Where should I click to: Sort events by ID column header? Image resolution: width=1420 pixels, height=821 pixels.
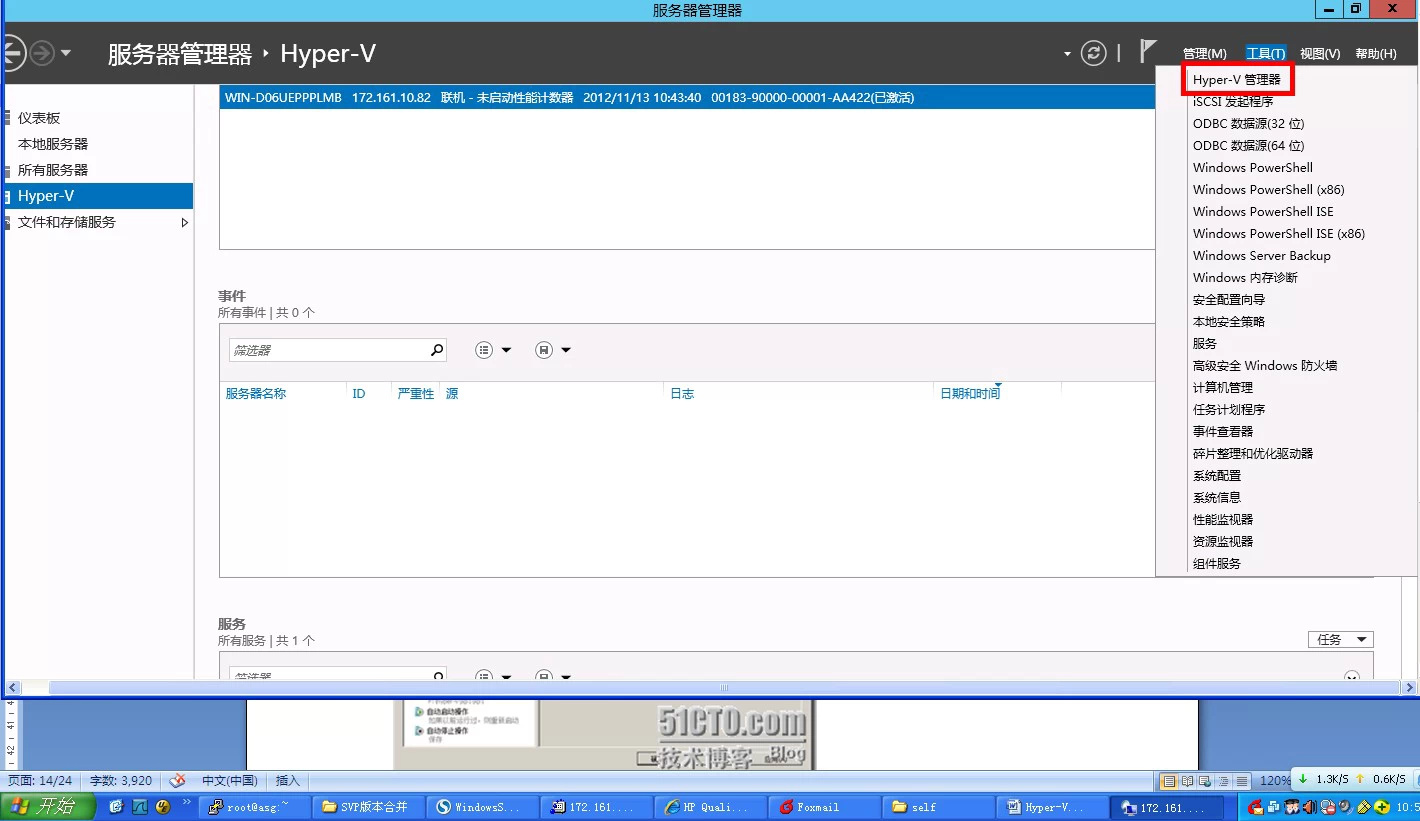tap(359, 394)
